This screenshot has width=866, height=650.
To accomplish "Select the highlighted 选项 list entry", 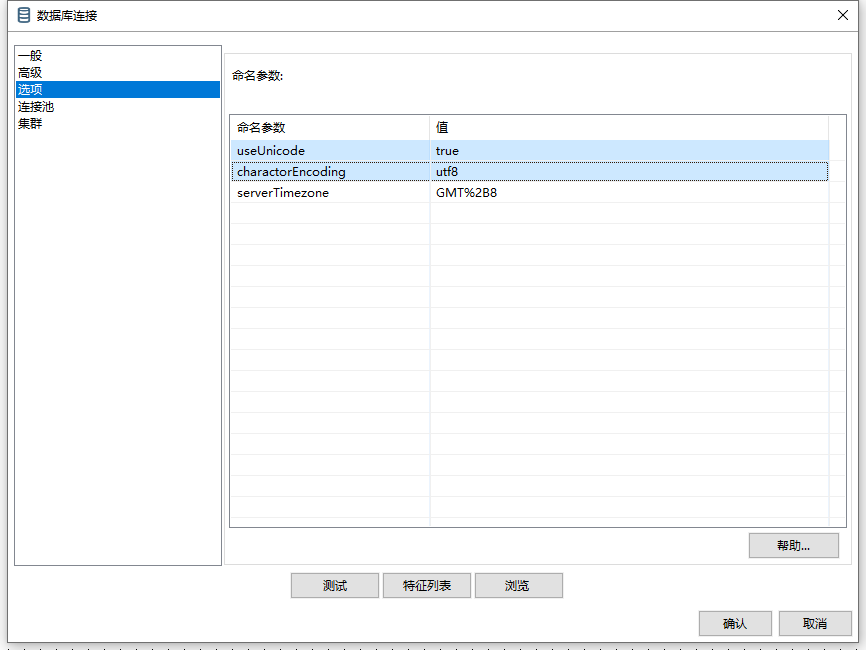I will 30,90.
